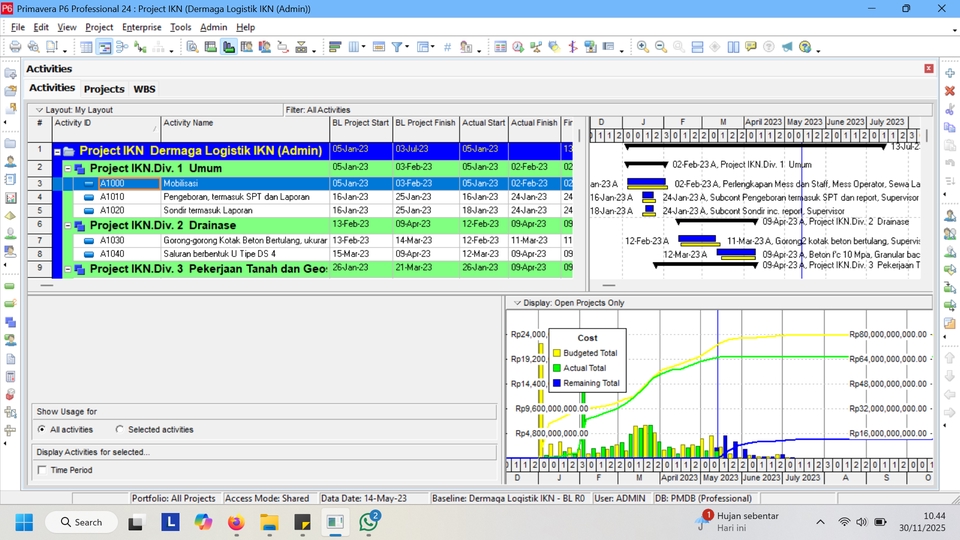Click the Renumber hash icon
Viewport: 960px width, 540px height.
pos(448,47)
